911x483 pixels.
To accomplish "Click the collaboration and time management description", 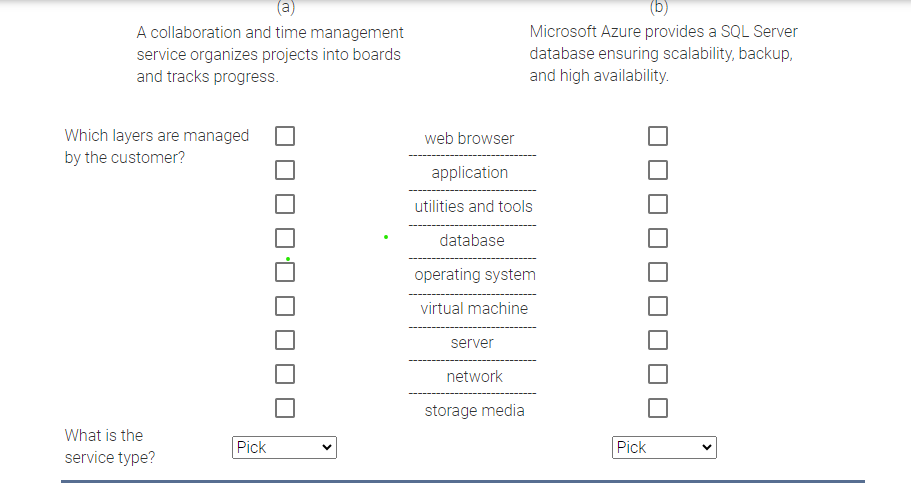I will point(270,54).
